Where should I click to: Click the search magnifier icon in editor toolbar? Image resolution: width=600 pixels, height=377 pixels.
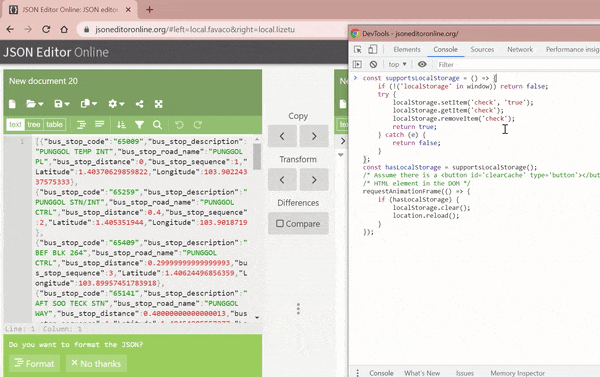(x=157, y=124)
